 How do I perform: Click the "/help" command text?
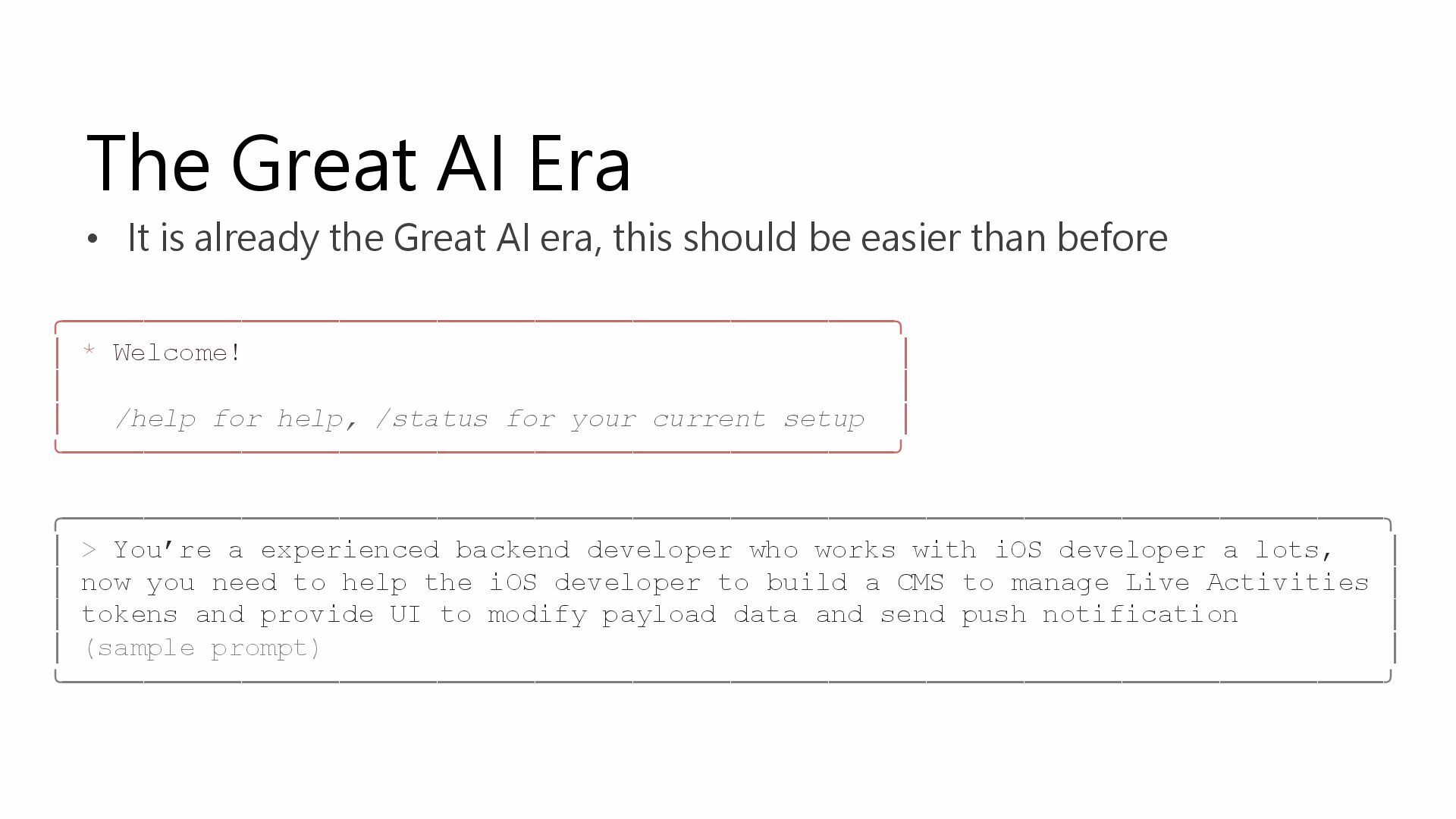155,419
